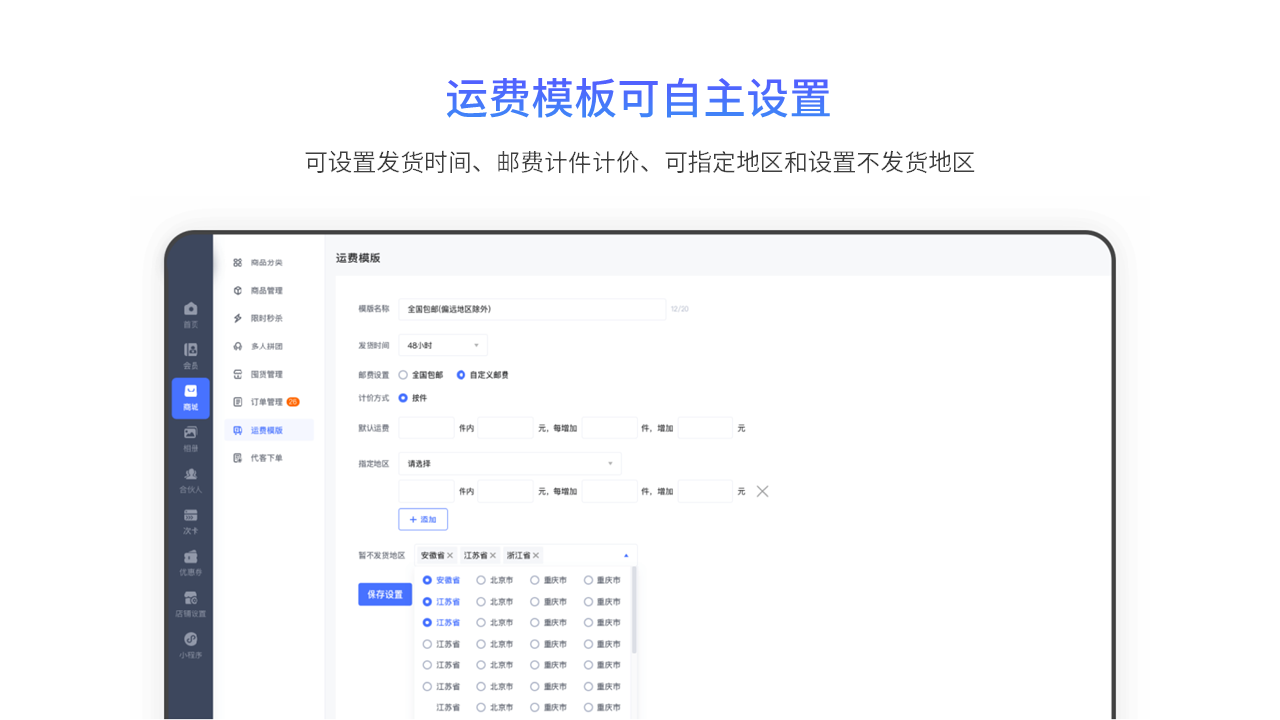The width and height of the screenshot is (1280, 720).
Task: Focus 模版名称 template name field
Action: pos(532,309)
